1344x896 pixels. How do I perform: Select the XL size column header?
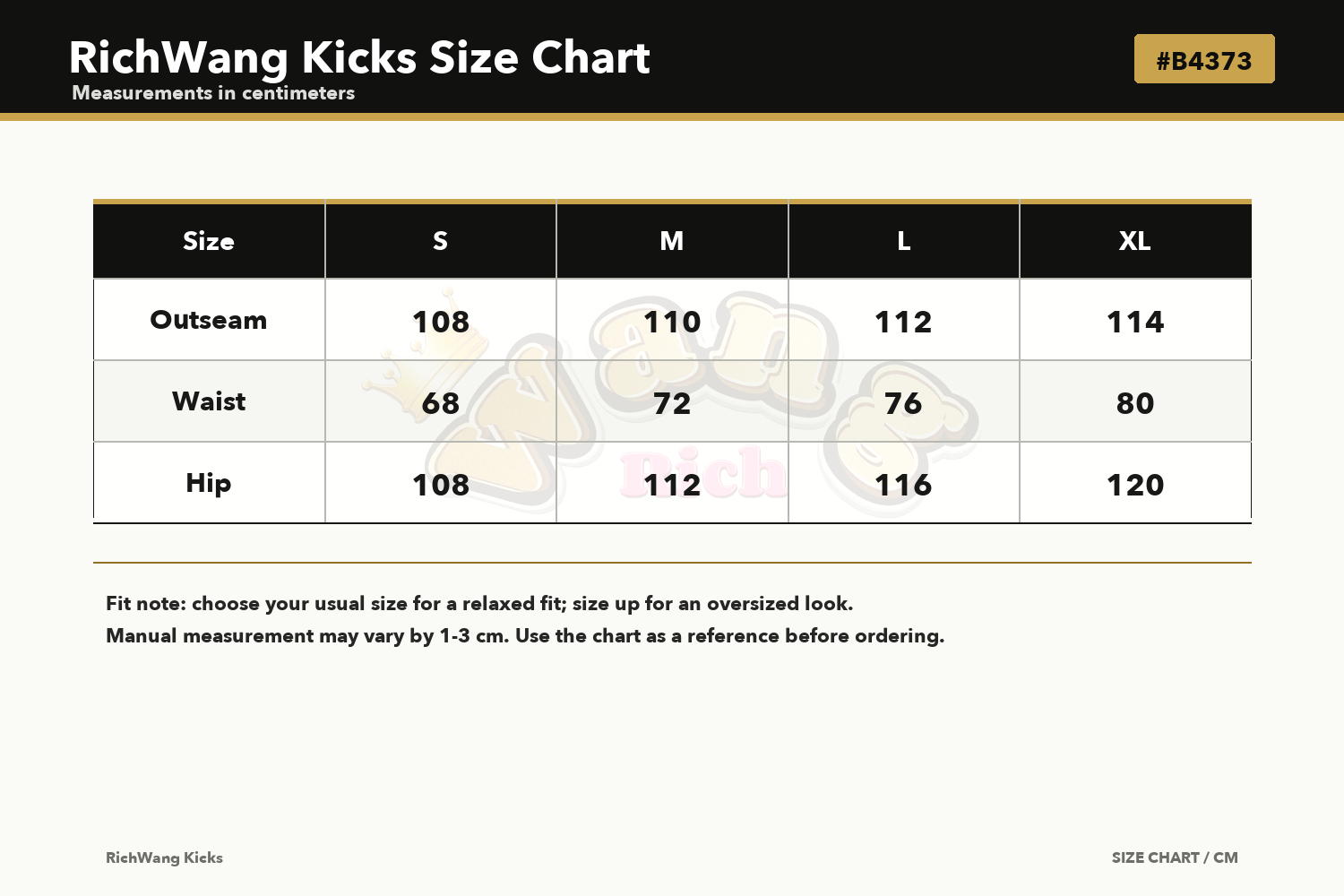1135,240
